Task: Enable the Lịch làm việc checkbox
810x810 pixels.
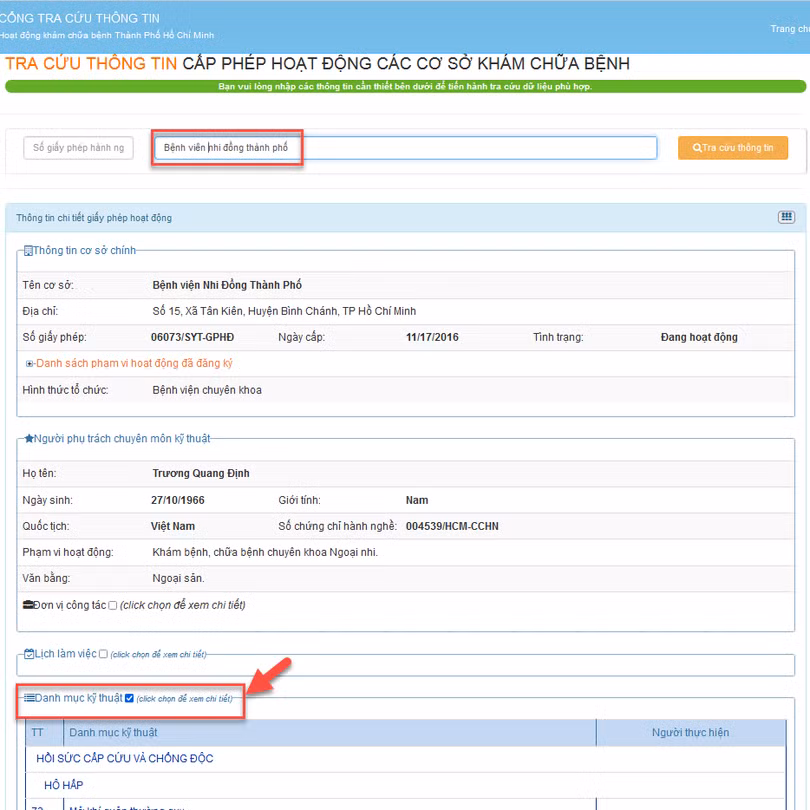Action: click(x=103, y=654)
